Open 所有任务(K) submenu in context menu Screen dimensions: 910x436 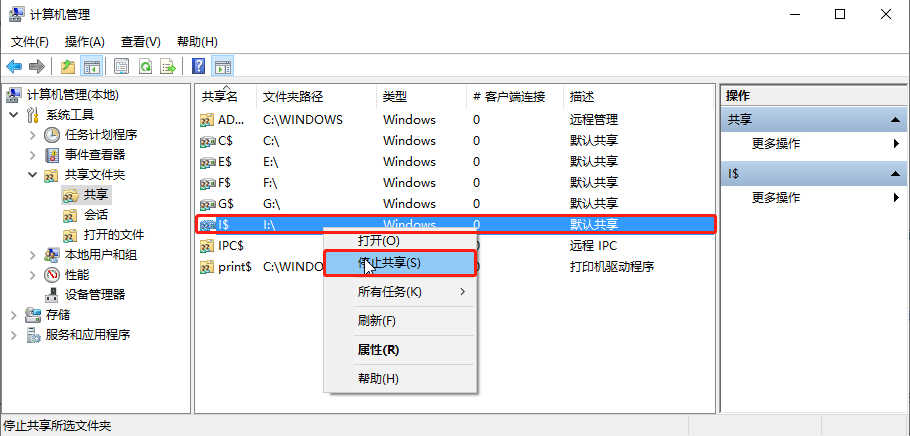[x=400, y=292]
